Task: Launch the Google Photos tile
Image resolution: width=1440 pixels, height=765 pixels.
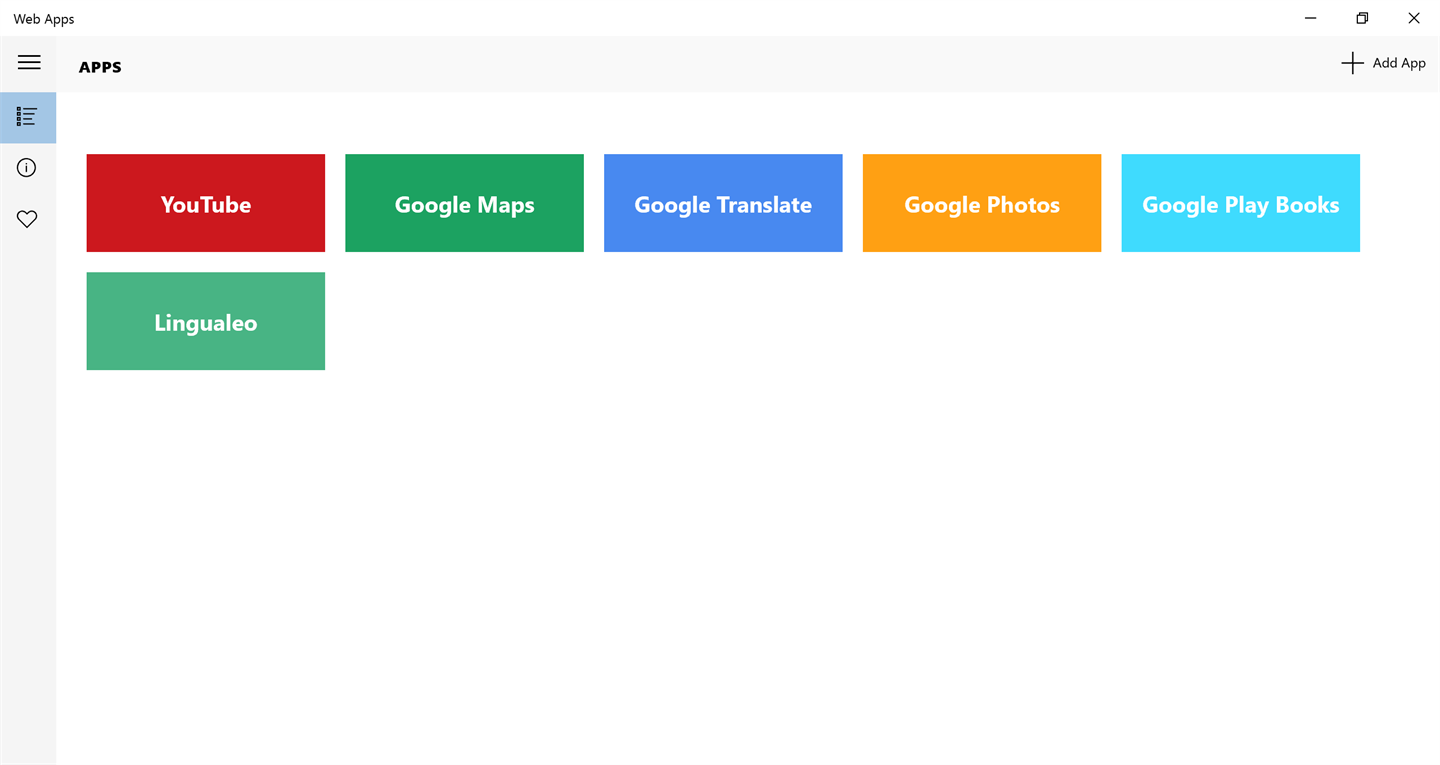Action: point(982,203)
